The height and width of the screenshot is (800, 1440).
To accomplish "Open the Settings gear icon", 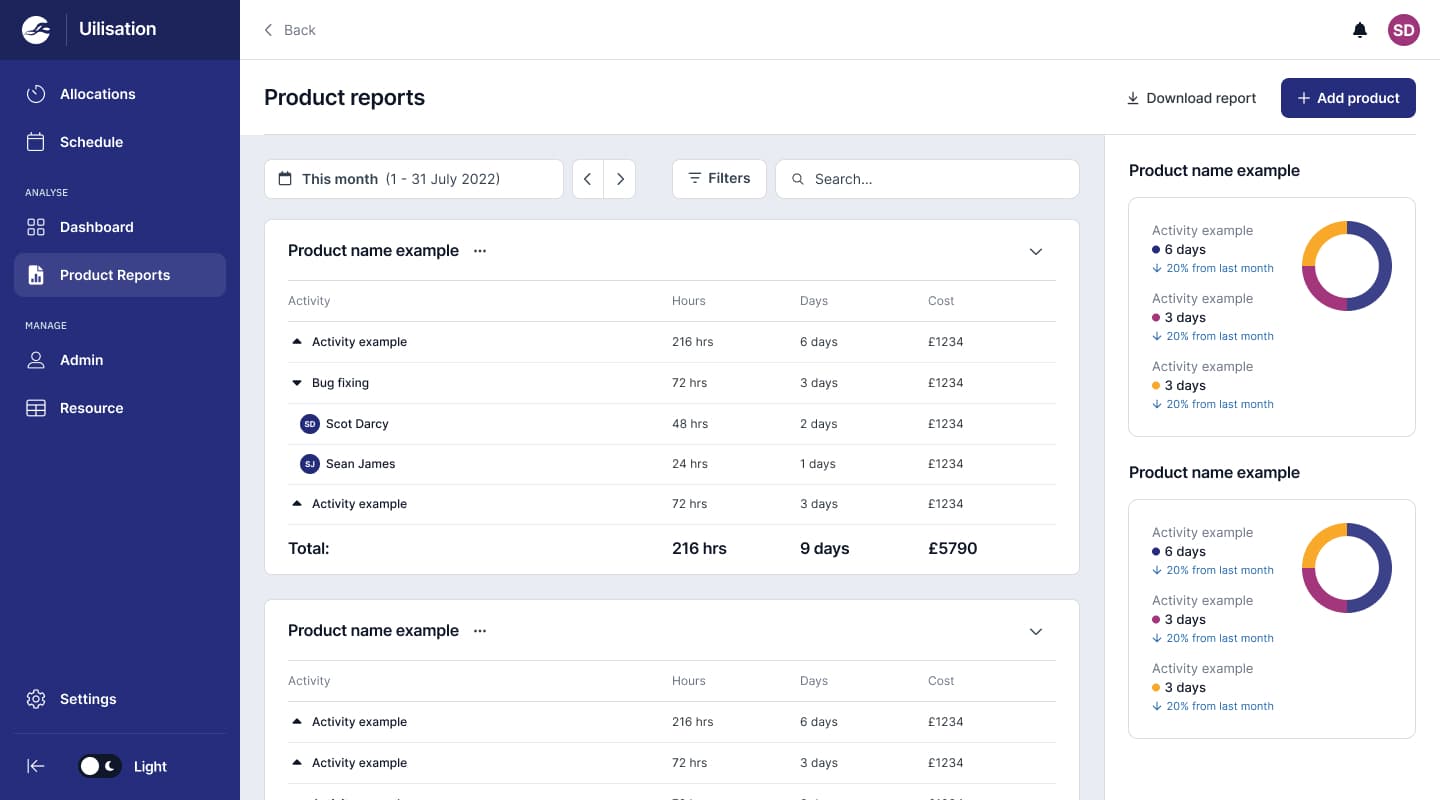I will [36, 699].
